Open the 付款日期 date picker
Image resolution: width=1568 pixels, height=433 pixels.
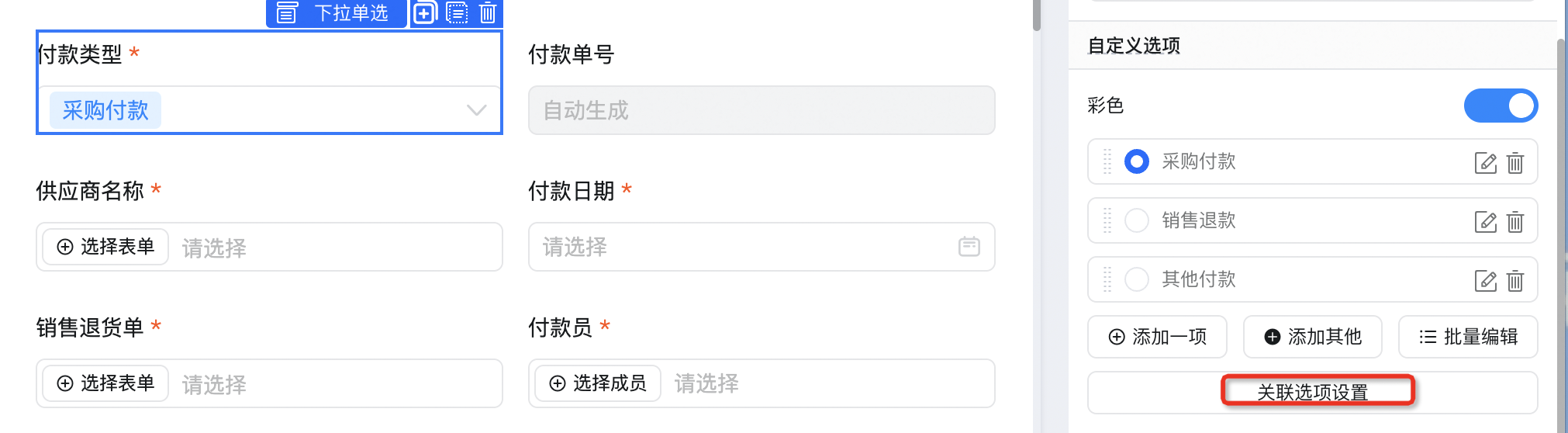[x=969, y=247]
